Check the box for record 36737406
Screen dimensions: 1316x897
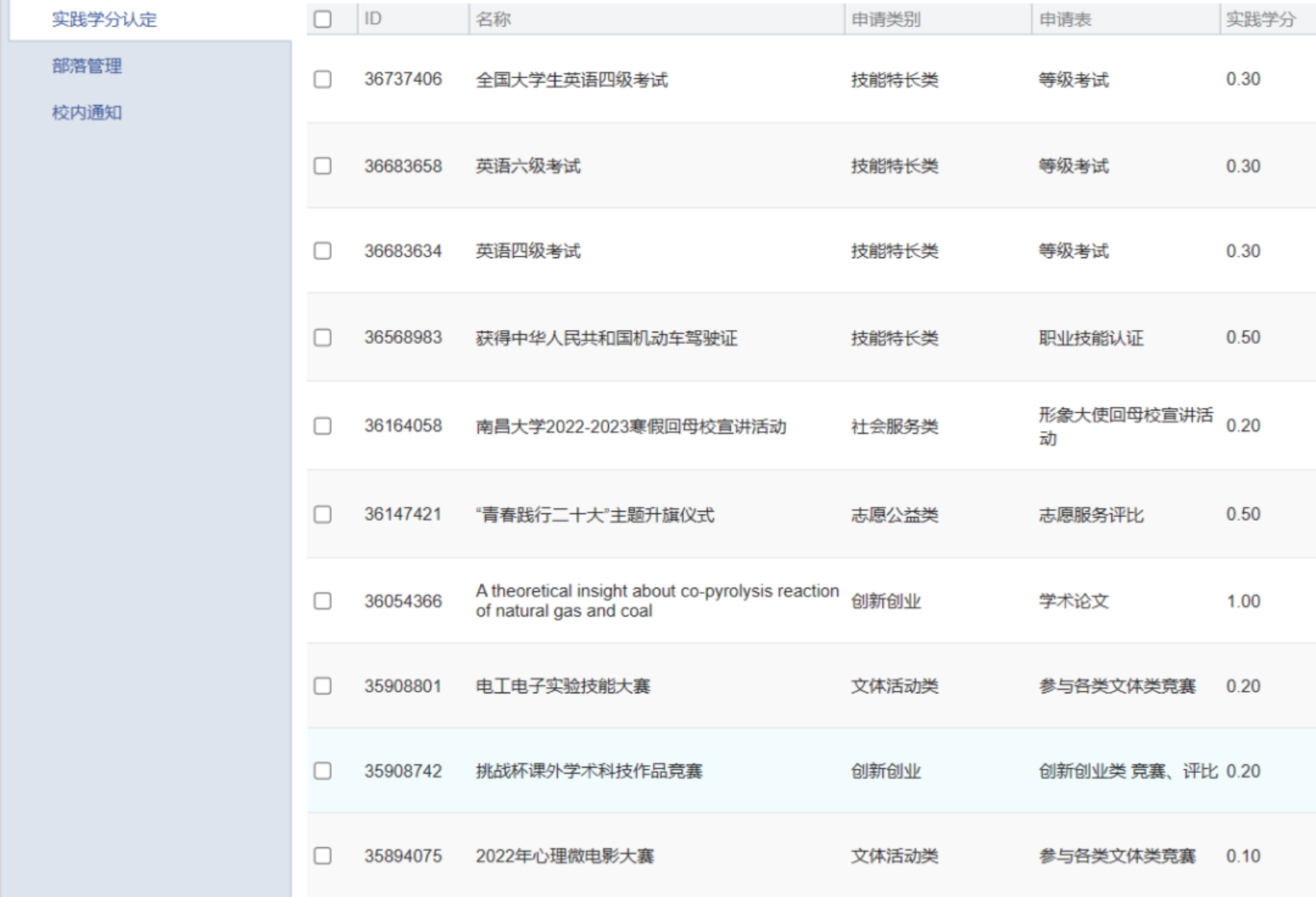322,80
